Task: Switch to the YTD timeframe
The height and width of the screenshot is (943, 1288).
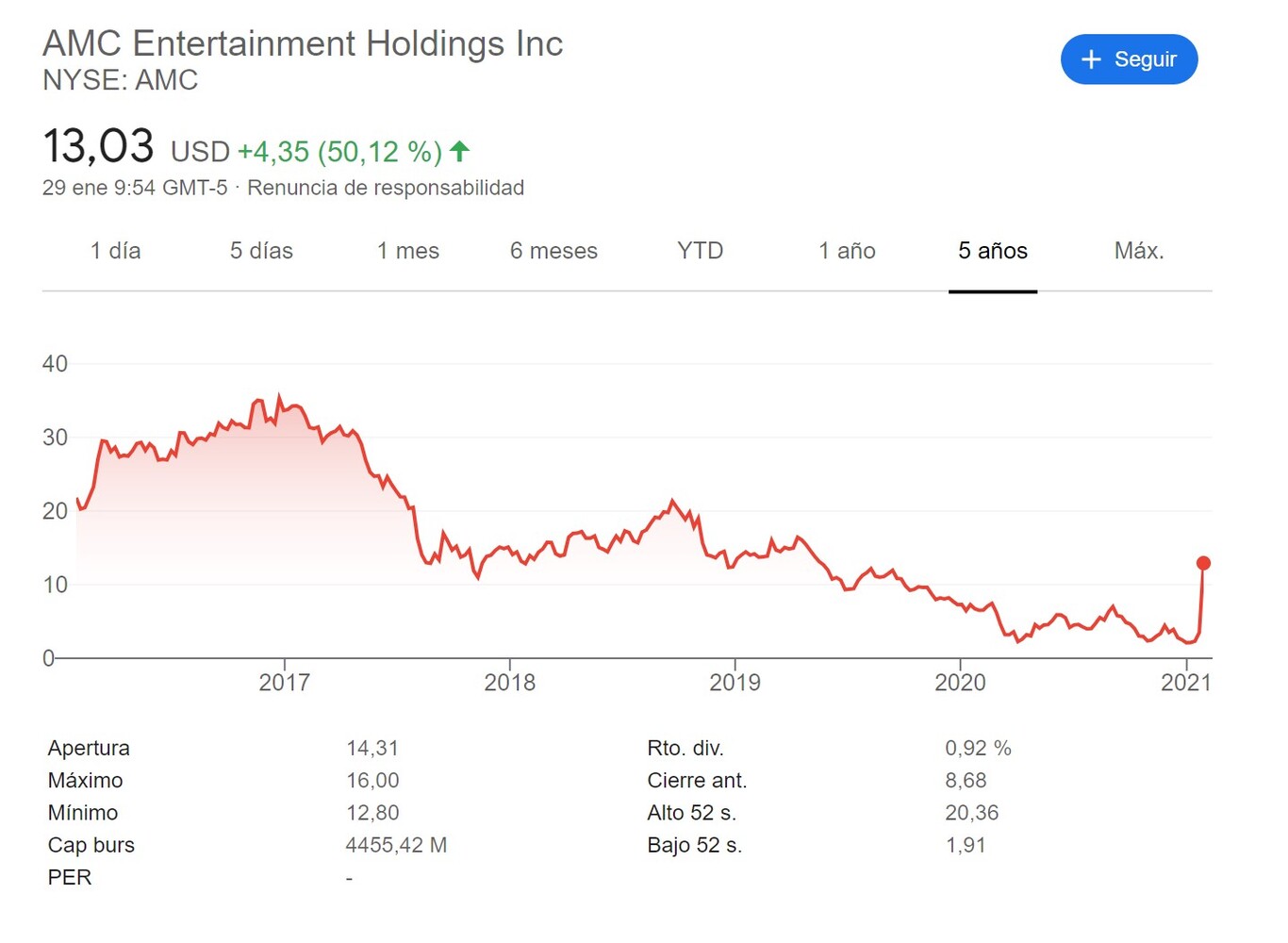Action: coord(700,251)
